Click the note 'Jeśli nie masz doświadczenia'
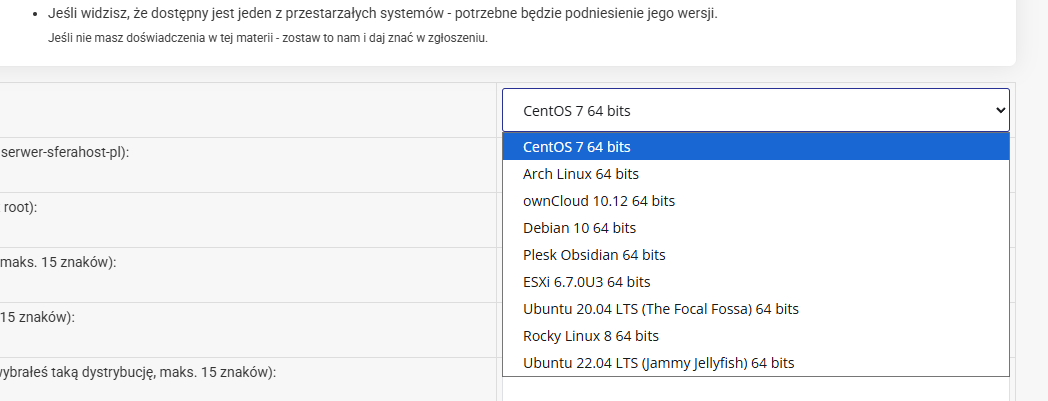The image size is (1048, 401). pyautogui.click(x=268, y=37)
